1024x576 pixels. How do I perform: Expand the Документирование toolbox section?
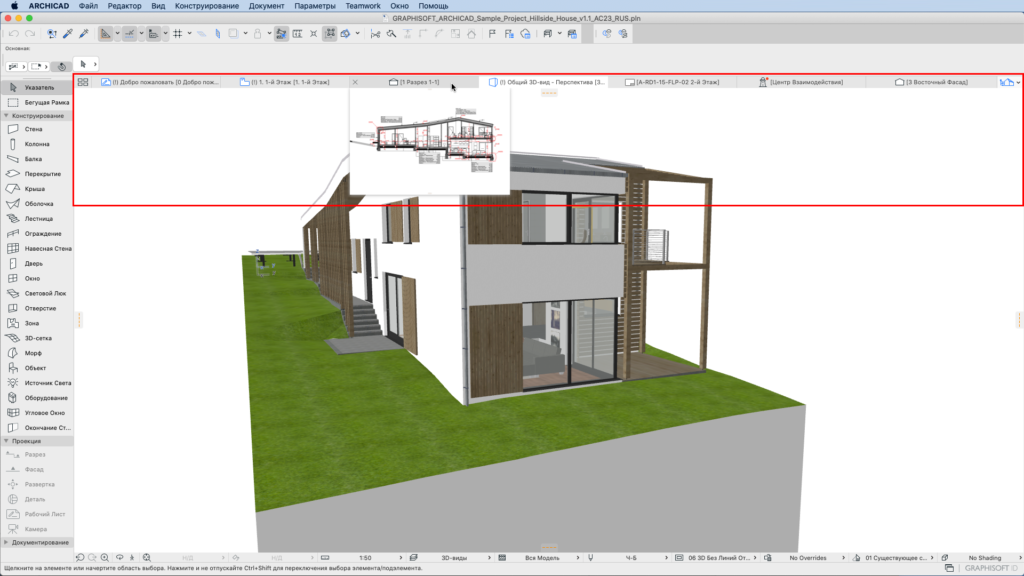(x=38, y=542)
